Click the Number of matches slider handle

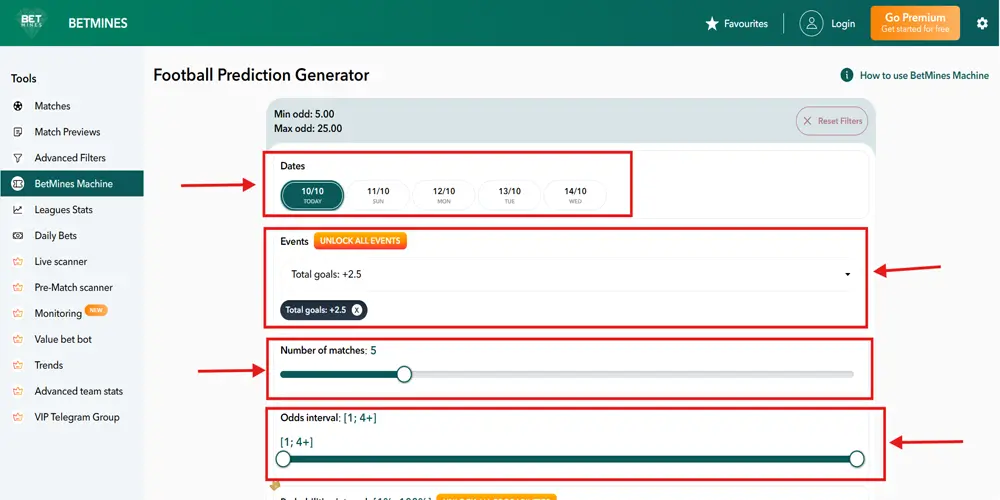point(404,374)
